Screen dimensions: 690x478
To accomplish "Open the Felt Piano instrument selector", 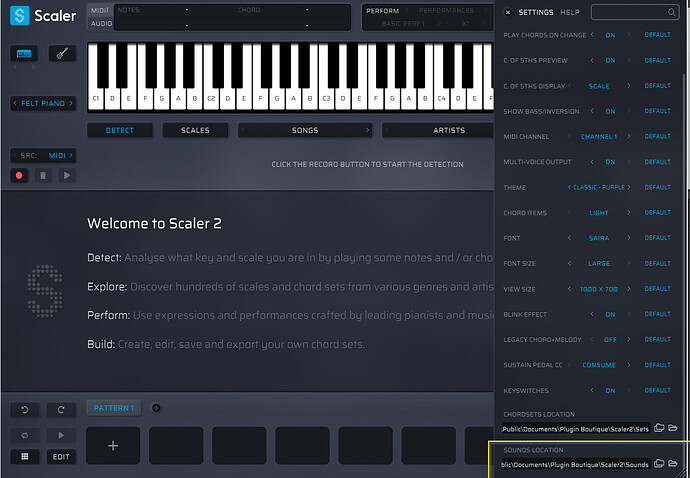I will tap(43, 103).
